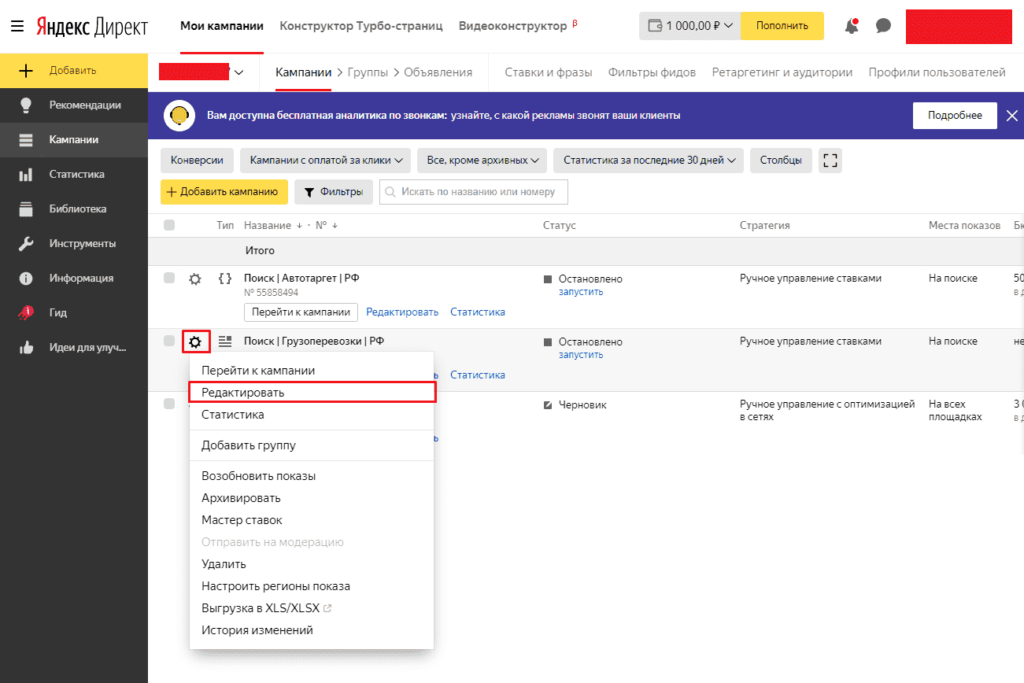Click gear icon of Грузоперевозки campaign
Viewport: 1024px width, 683px height.
pos(195,342)
